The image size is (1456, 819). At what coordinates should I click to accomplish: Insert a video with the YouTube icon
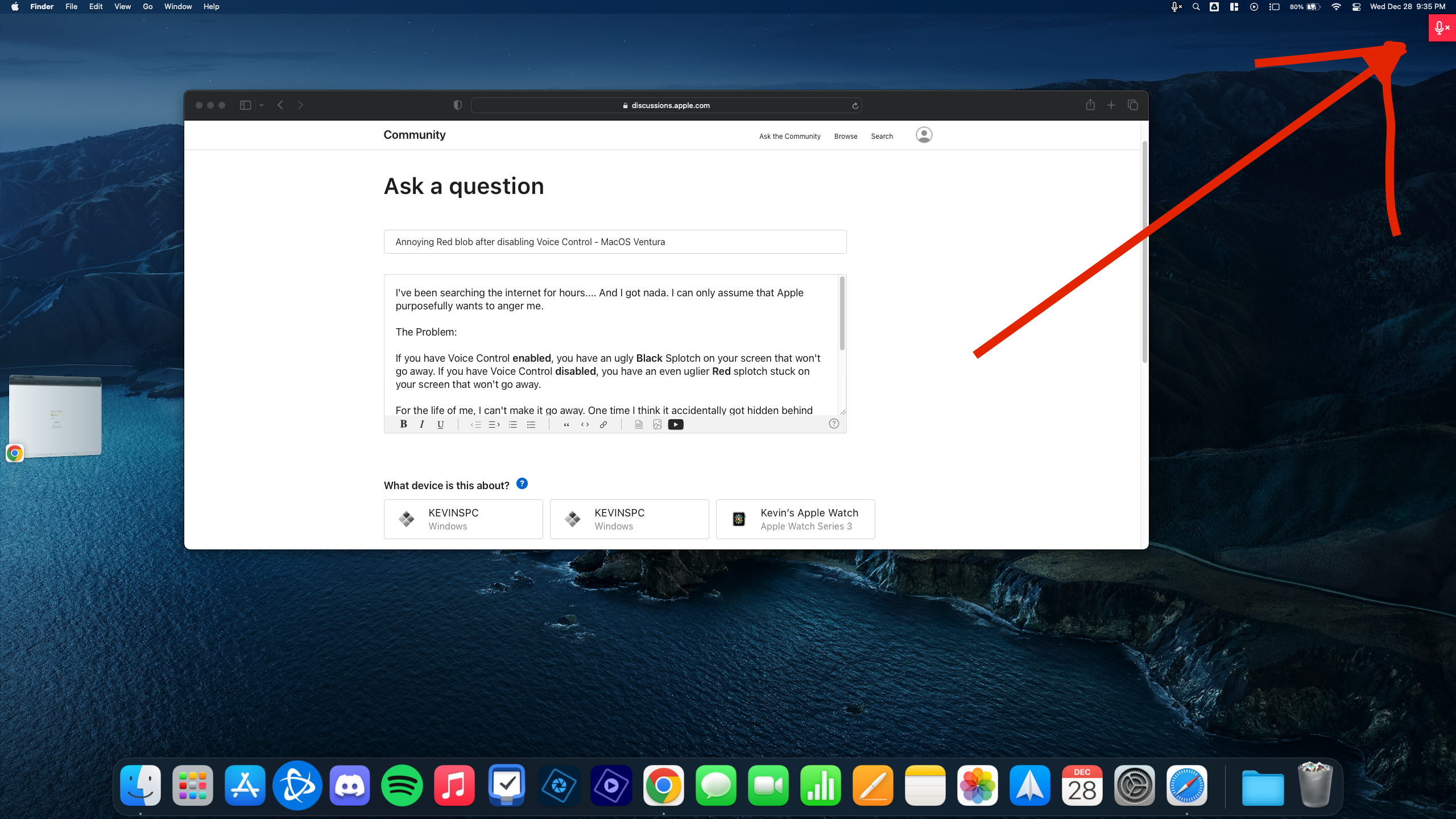(675, 424)
